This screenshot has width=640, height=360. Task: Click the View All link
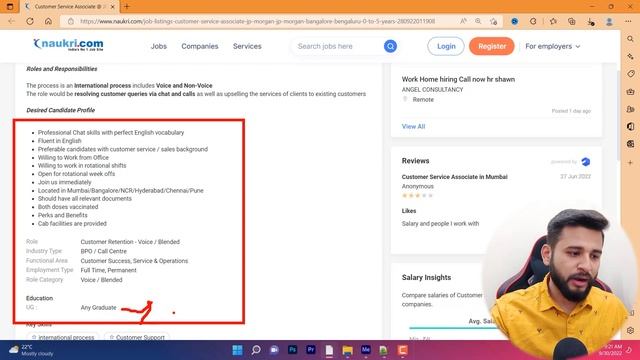tap(413, 126)
